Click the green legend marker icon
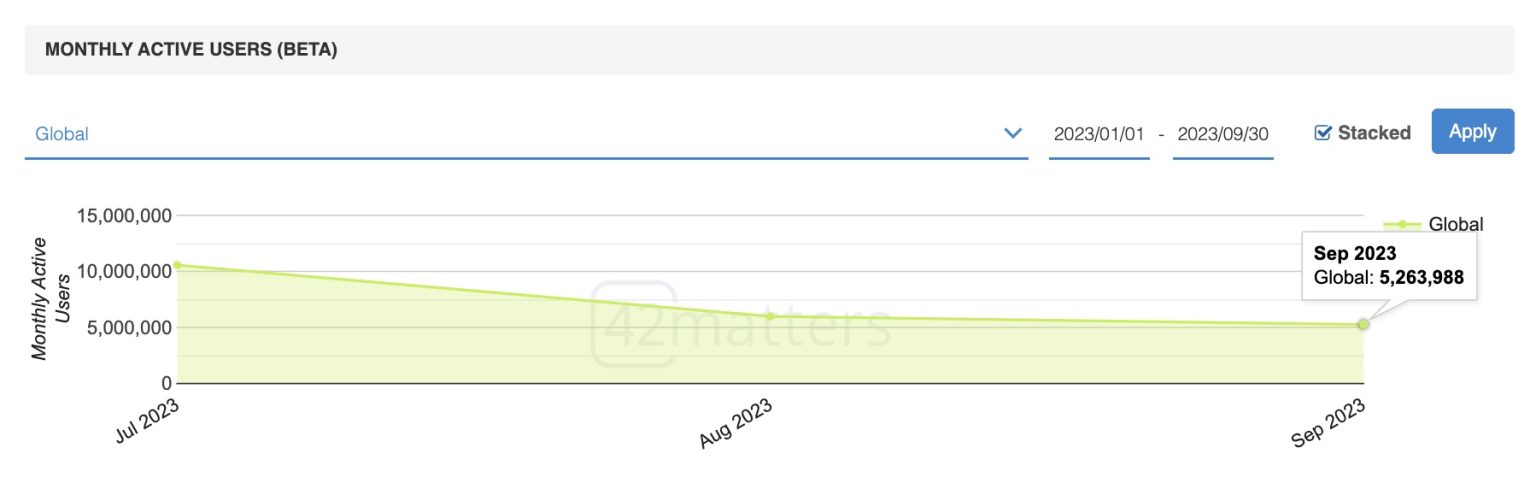Viewport: 1536px width, 489px height. click(1402, 225)
